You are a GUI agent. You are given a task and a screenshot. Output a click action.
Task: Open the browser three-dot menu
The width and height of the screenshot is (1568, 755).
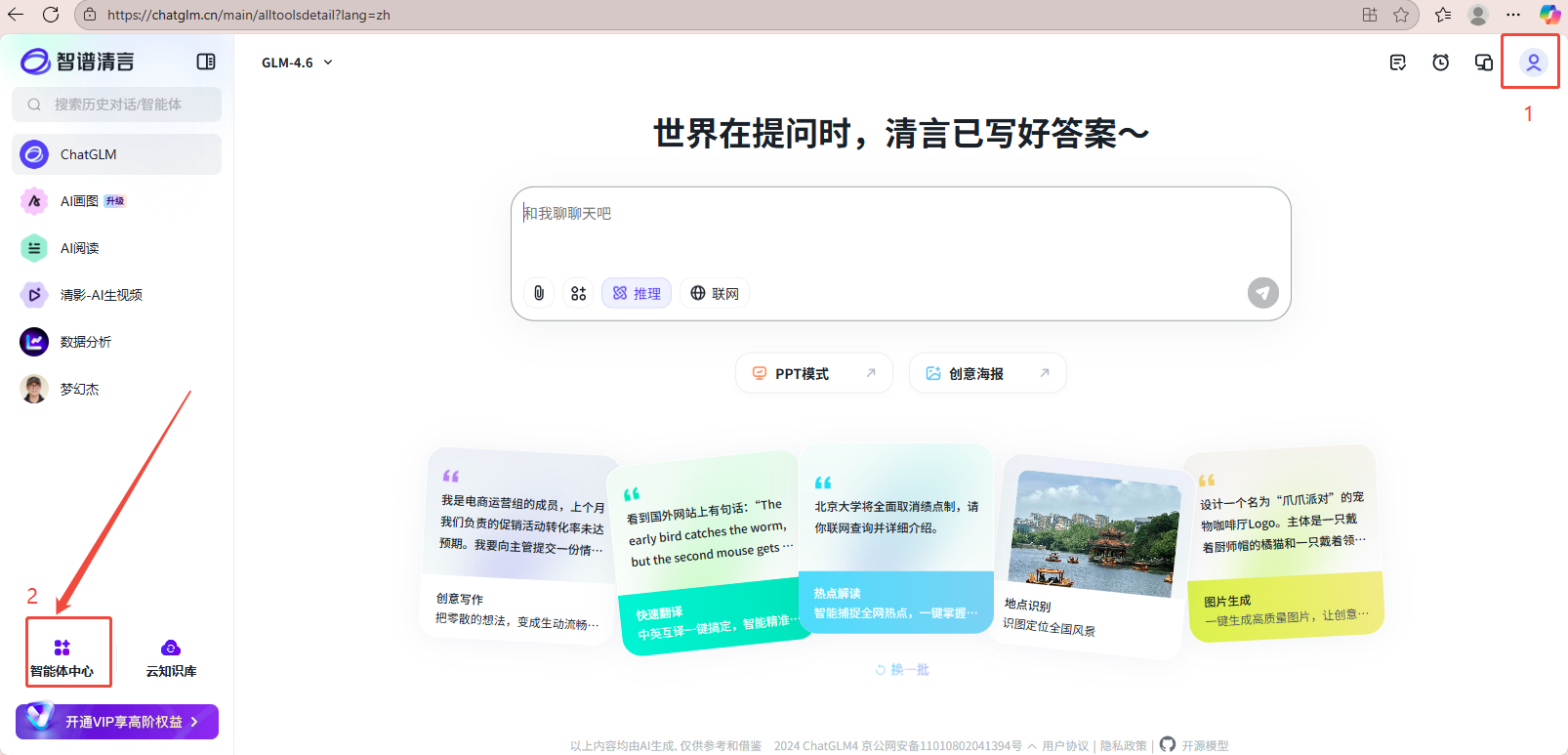[x=1513, y=15]
